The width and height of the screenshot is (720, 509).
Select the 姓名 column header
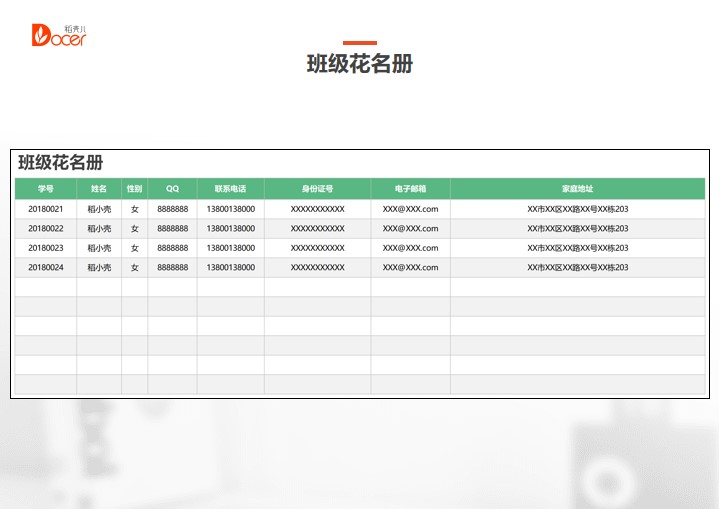pos(99,188)
